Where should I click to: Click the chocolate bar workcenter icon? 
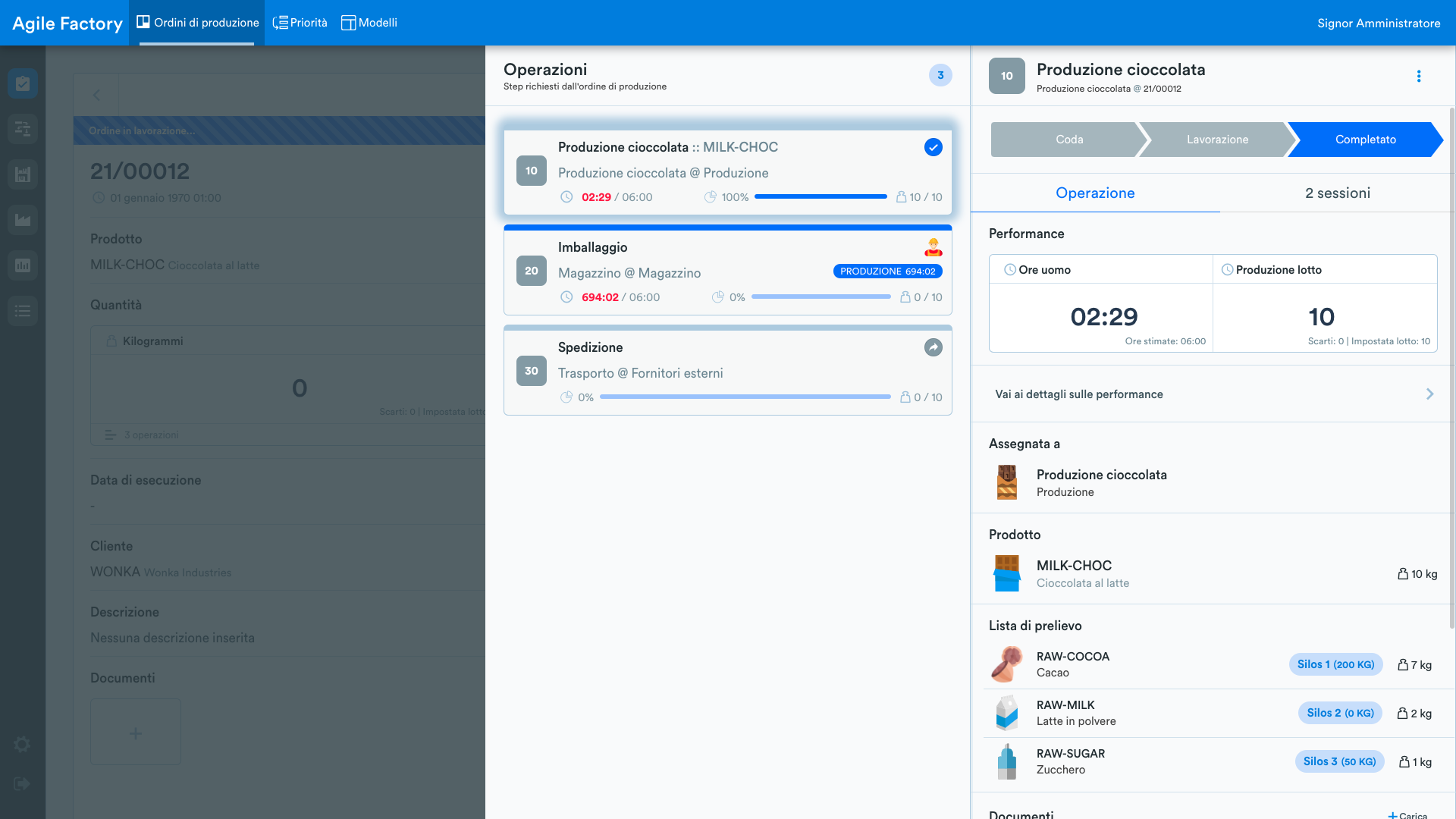[x=1007, y=482]
